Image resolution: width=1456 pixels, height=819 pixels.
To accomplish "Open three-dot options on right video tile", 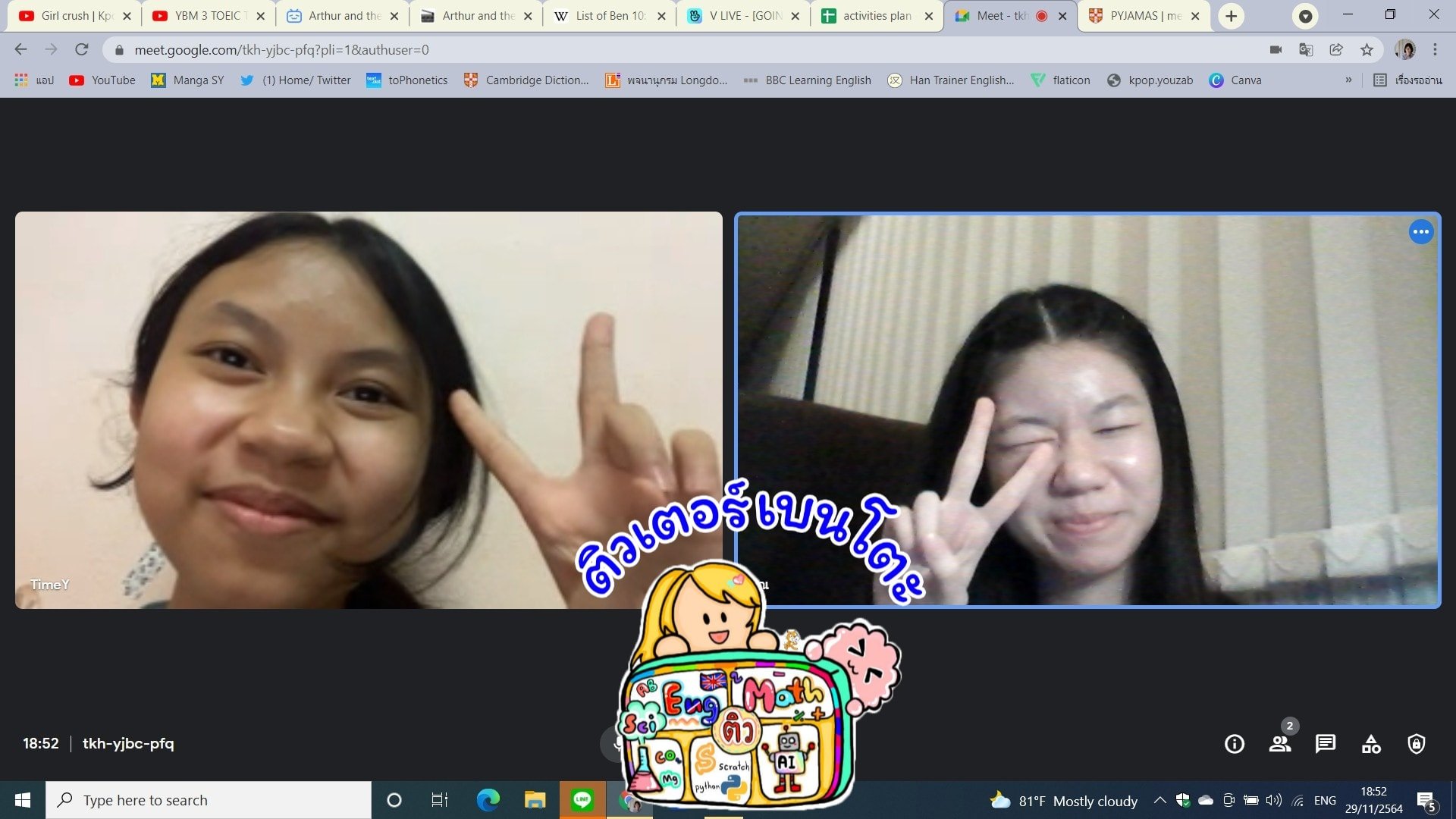I will coord(1420,232).
